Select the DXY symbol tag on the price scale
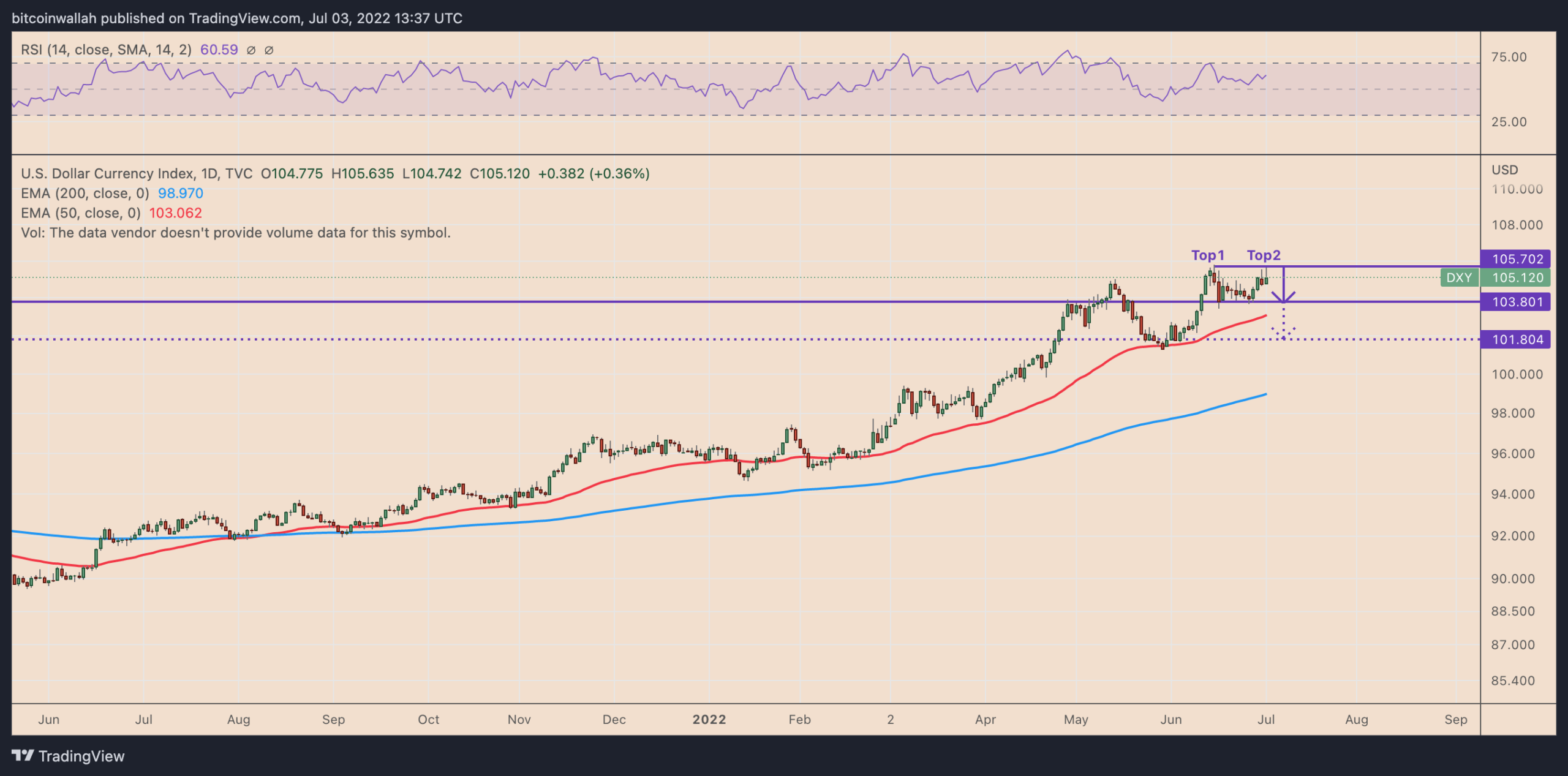 (x=1460, y=277)
